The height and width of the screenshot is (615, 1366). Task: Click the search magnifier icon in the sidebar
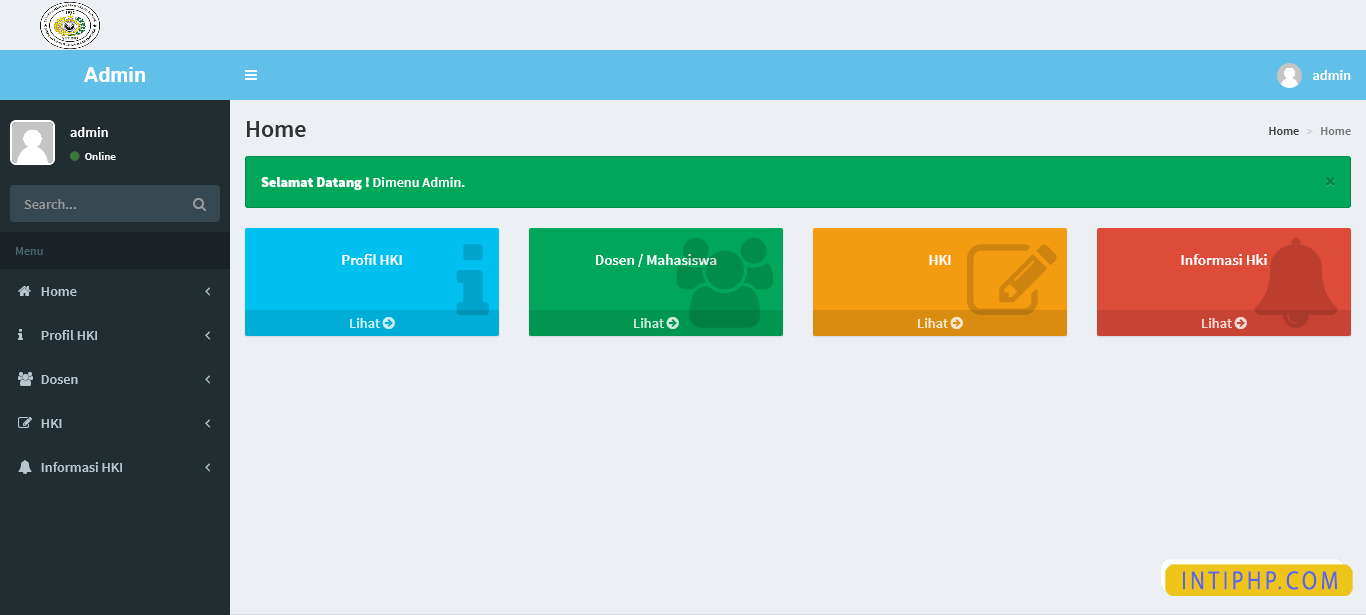[199, 203]
